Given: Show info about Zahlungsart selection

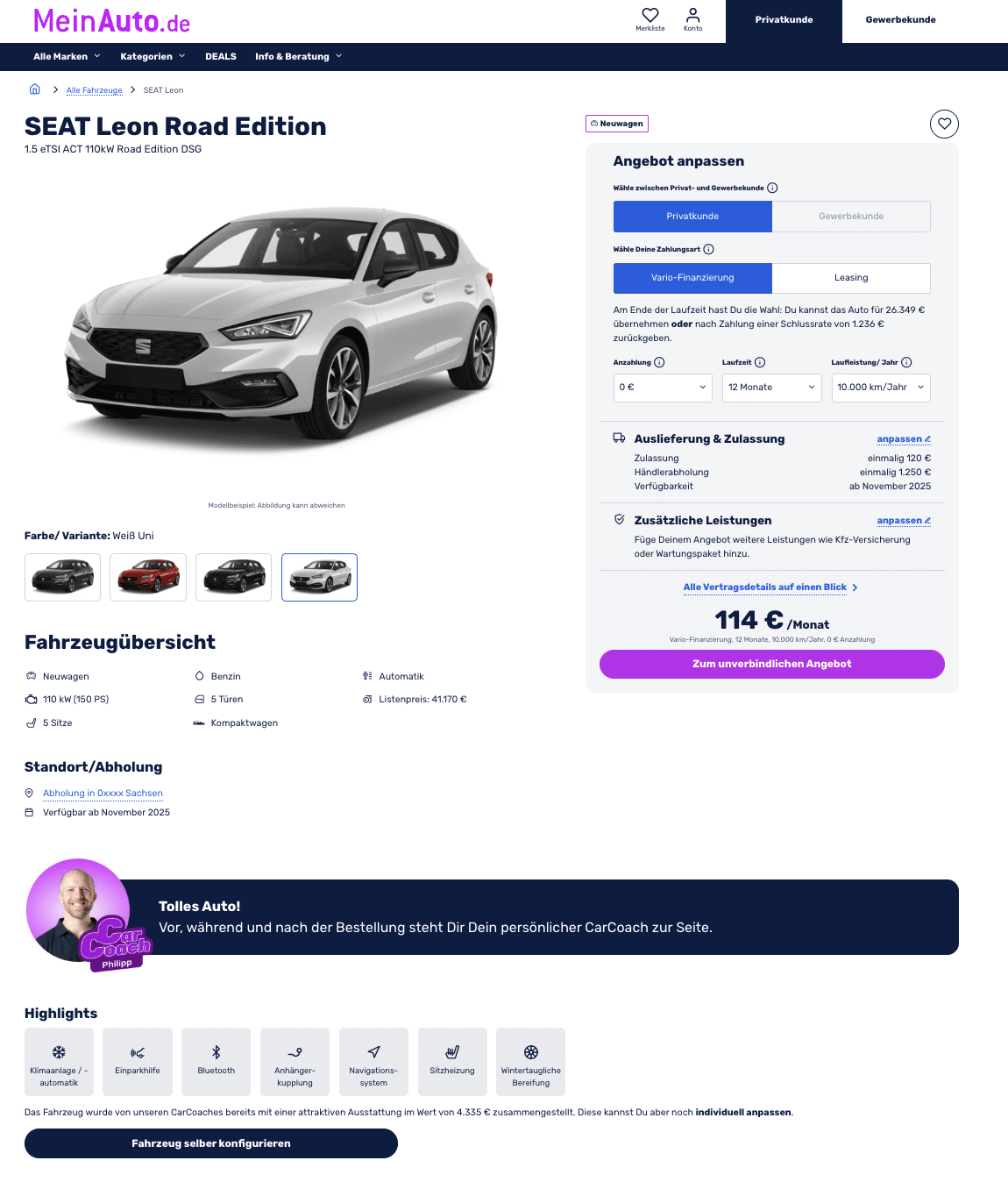Looking at the screenshot, I should (709, 249).
